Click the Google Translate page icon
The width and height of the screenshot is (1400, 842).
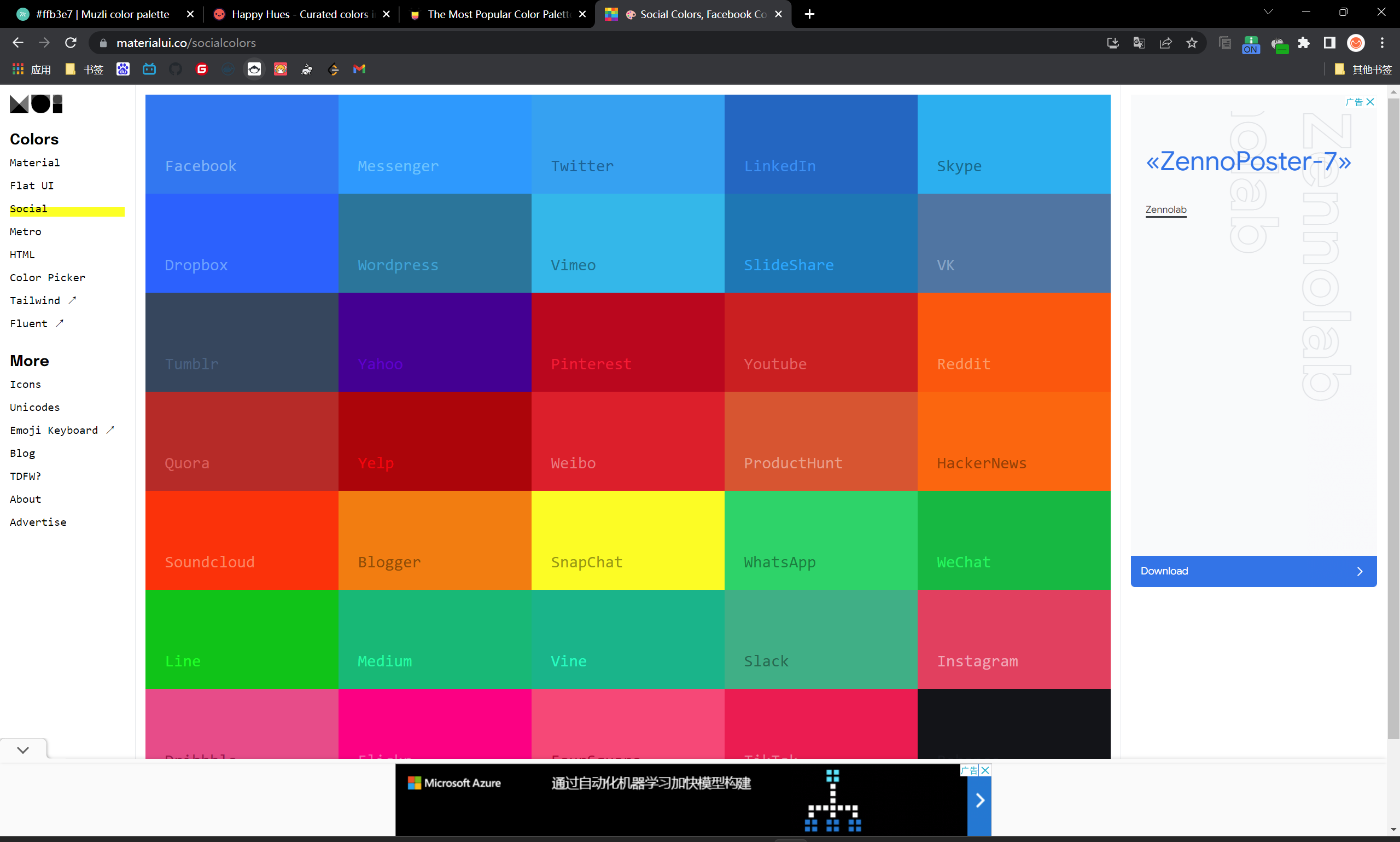pos(1139,43)
